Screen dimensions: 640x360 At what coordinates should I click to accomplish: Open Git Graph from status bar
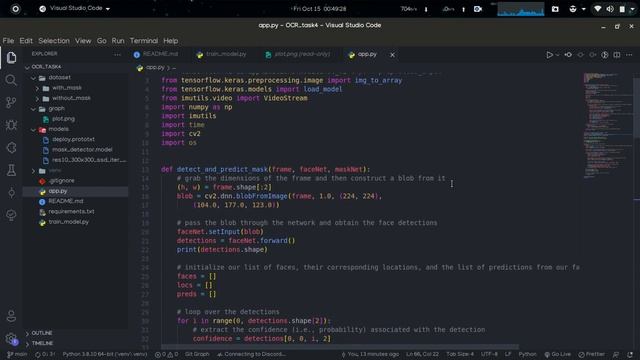click(x=197, y=354)
